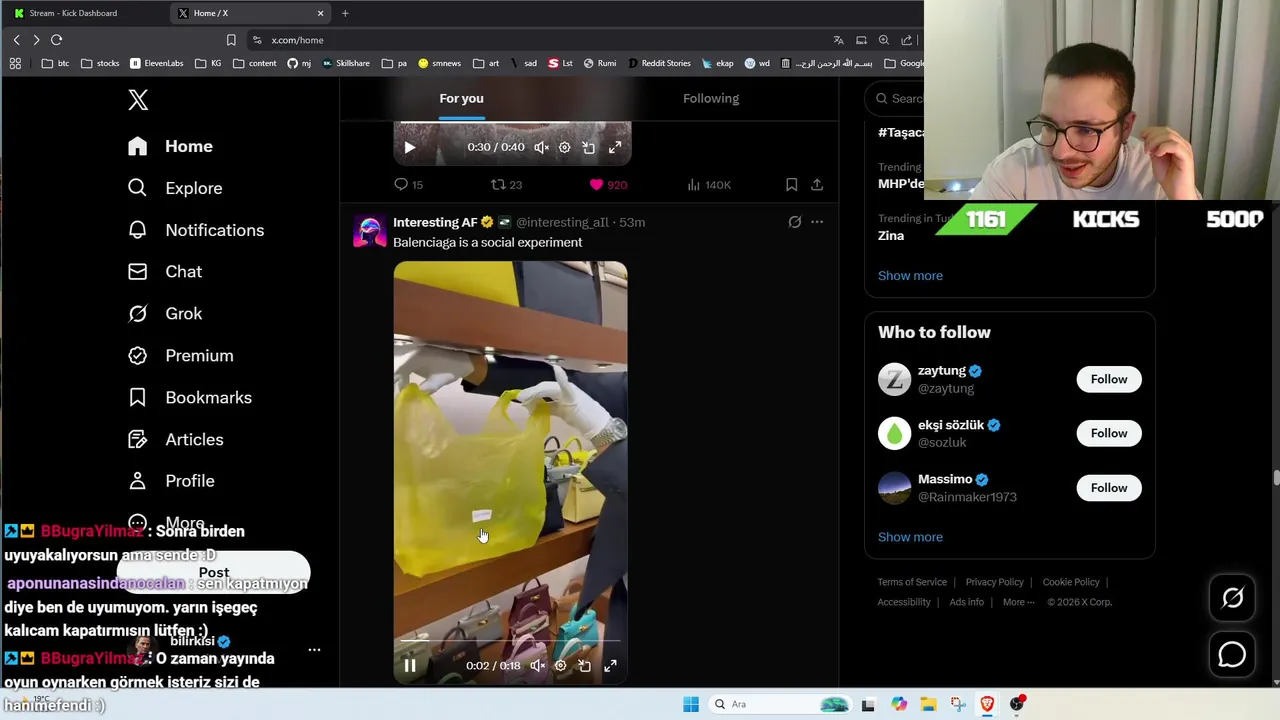Open Bookmarks in the sidebar

click(190, 398)
